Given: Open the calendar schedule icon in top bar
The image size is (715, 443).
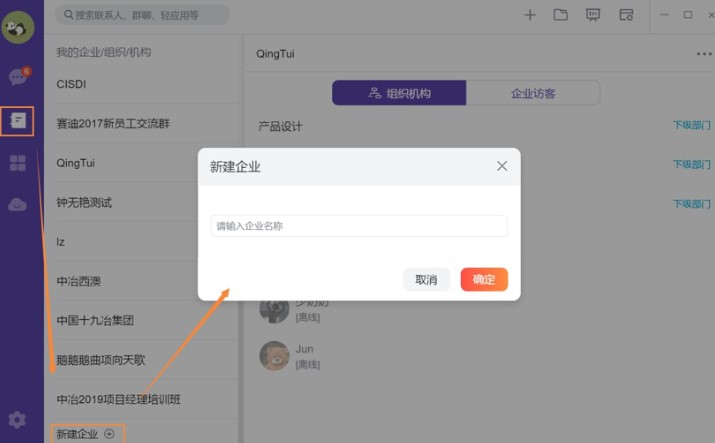Looking at the screenshot, I should click(626, 15).
